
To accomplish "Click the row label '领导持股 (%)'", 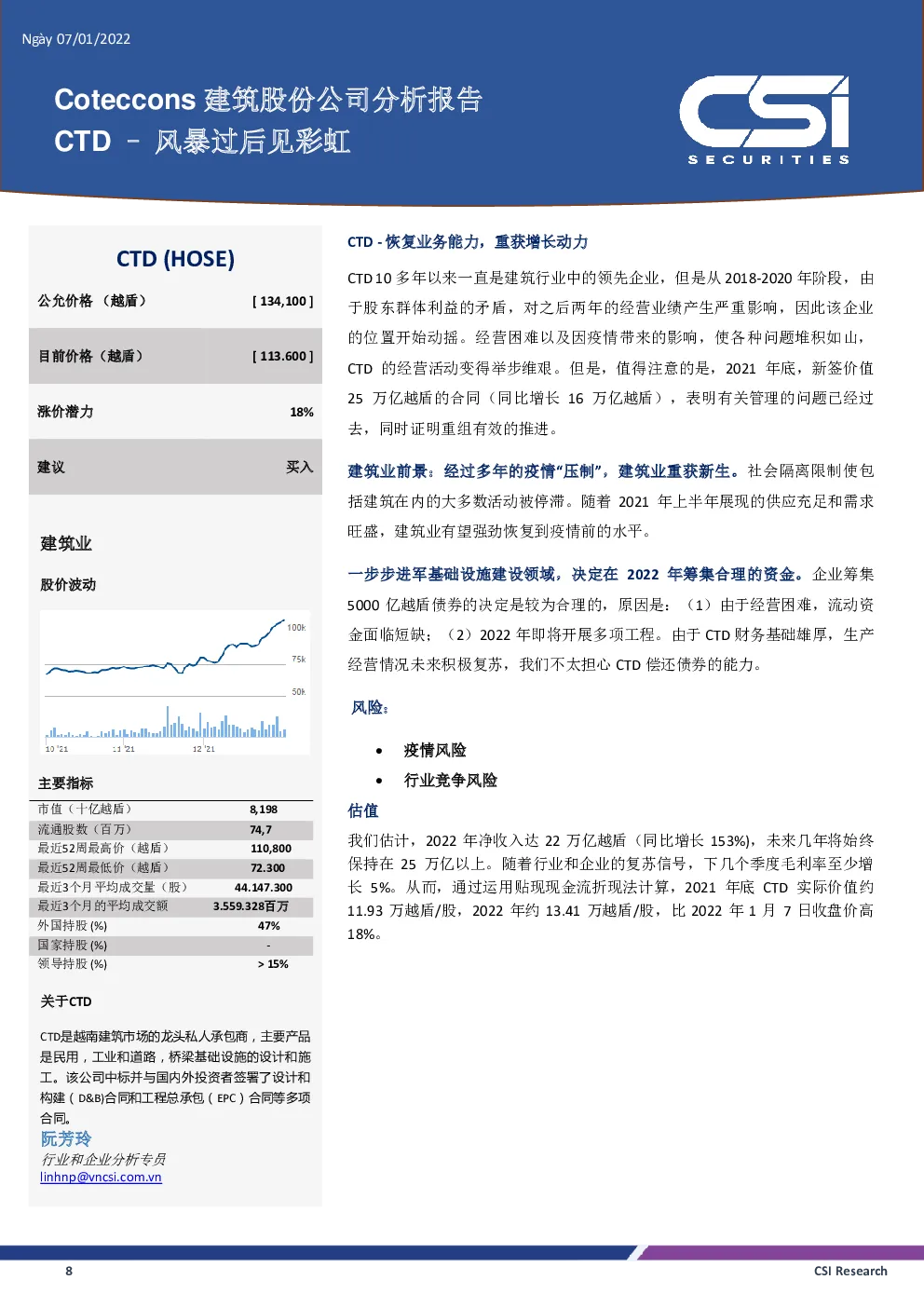I will (x=73, y=964).
